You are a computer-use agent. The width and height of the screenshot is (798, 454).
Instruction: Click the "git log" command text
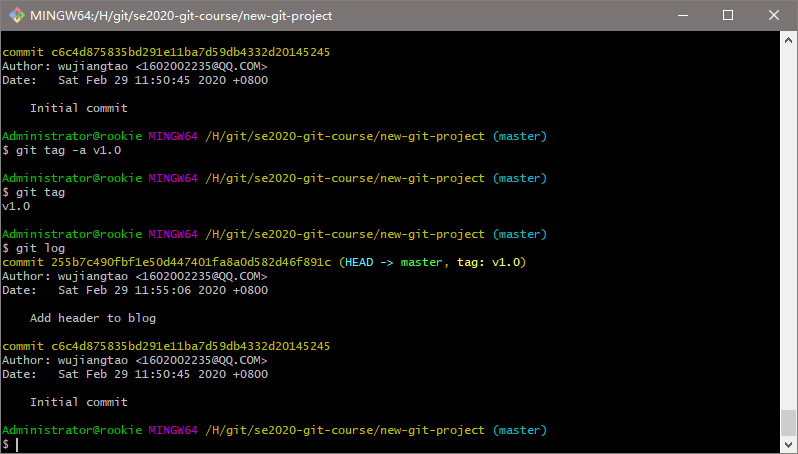coord(38,248)
